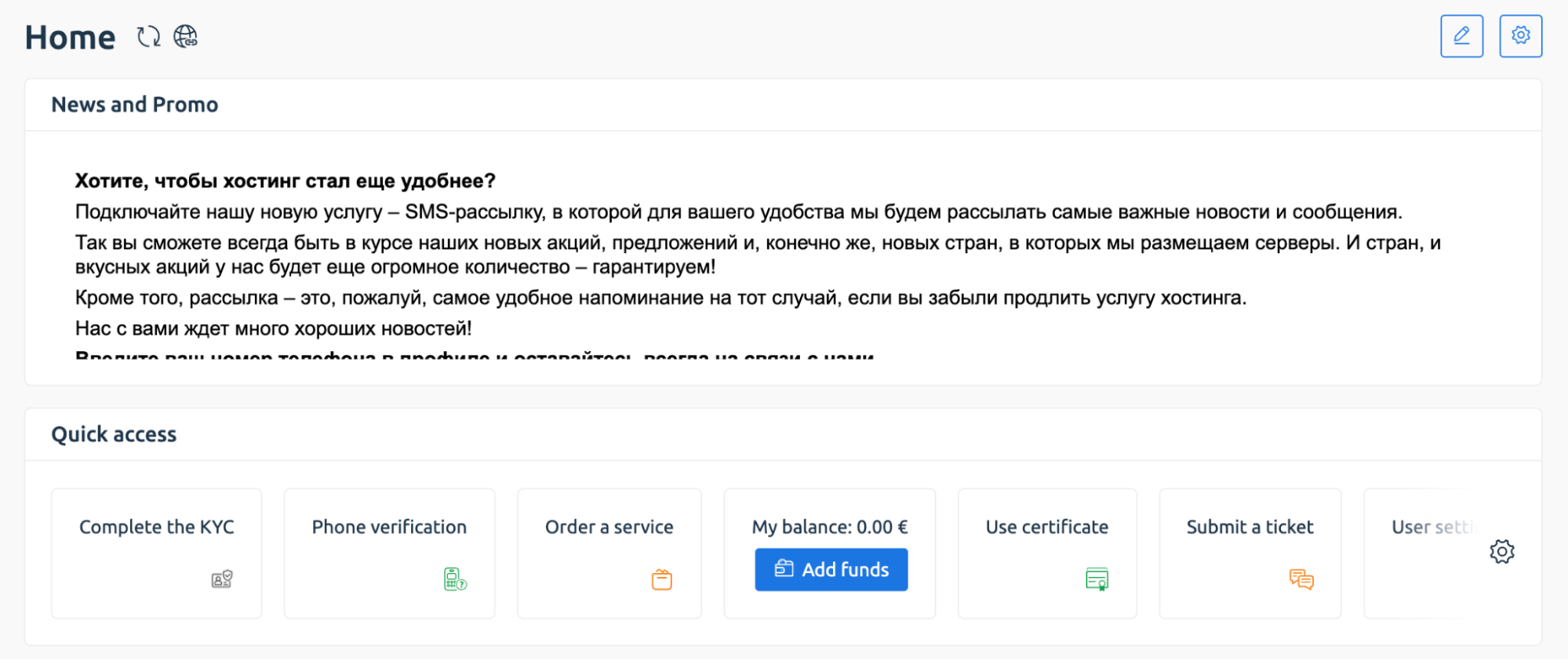The height and width of the screenshot is (660, 1568).
Task: Select the Use certificate card
Action: pyautogui.click(x=1047, y=553)
